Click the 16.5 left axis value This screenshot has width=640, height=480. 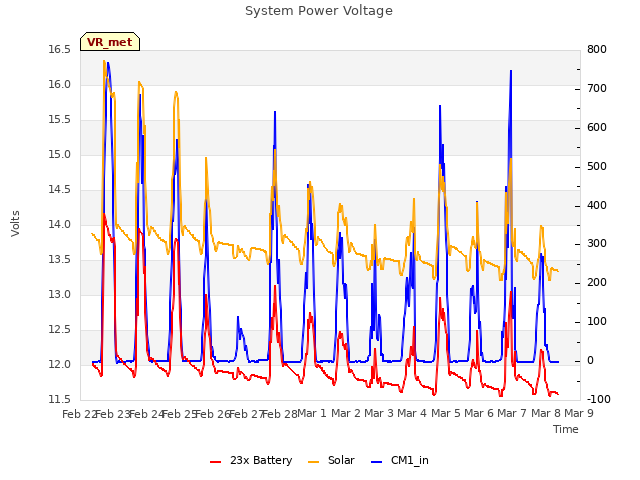(x=60, y=50)
